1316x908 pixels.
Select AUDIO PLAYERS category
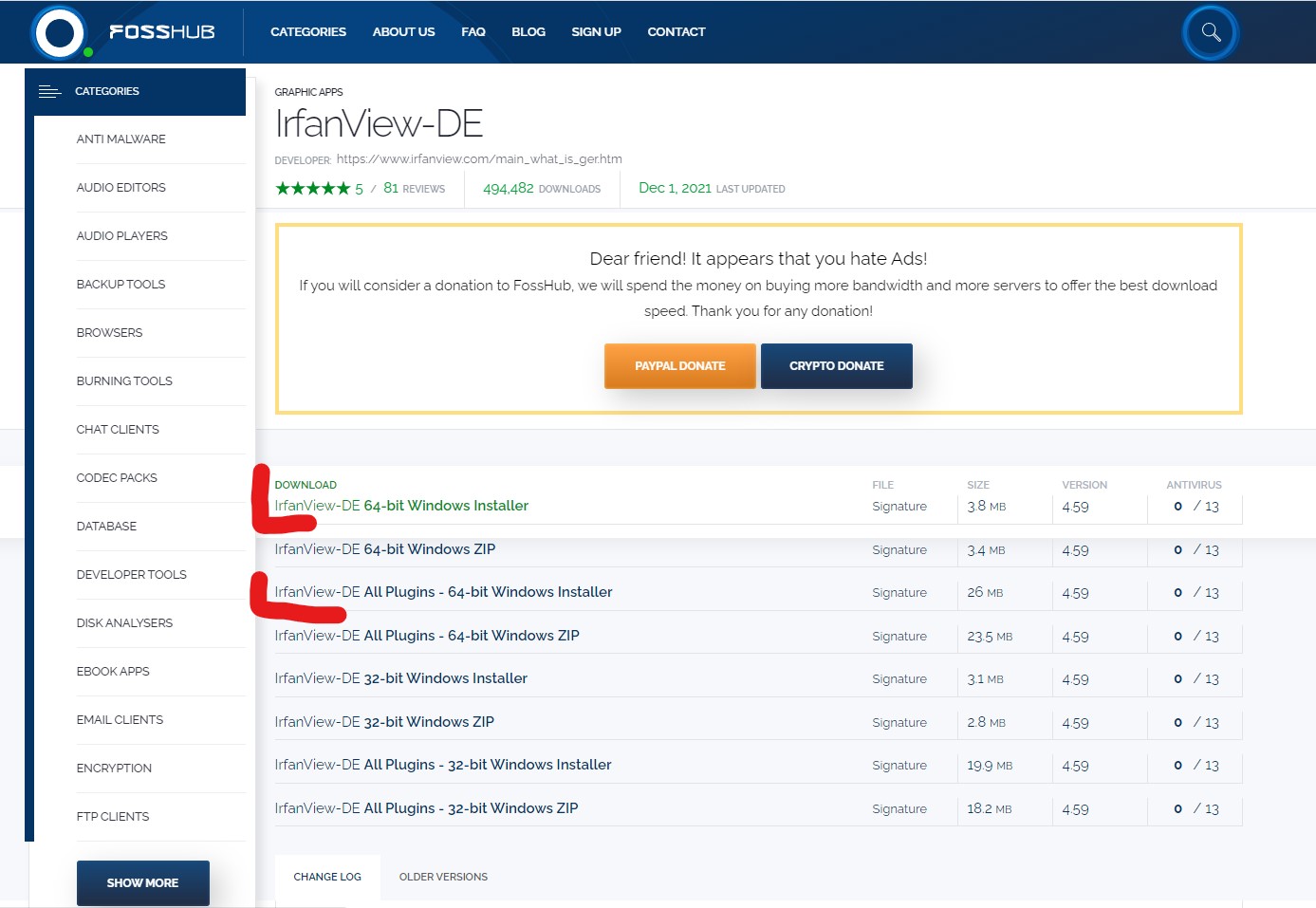coord(122,236)
